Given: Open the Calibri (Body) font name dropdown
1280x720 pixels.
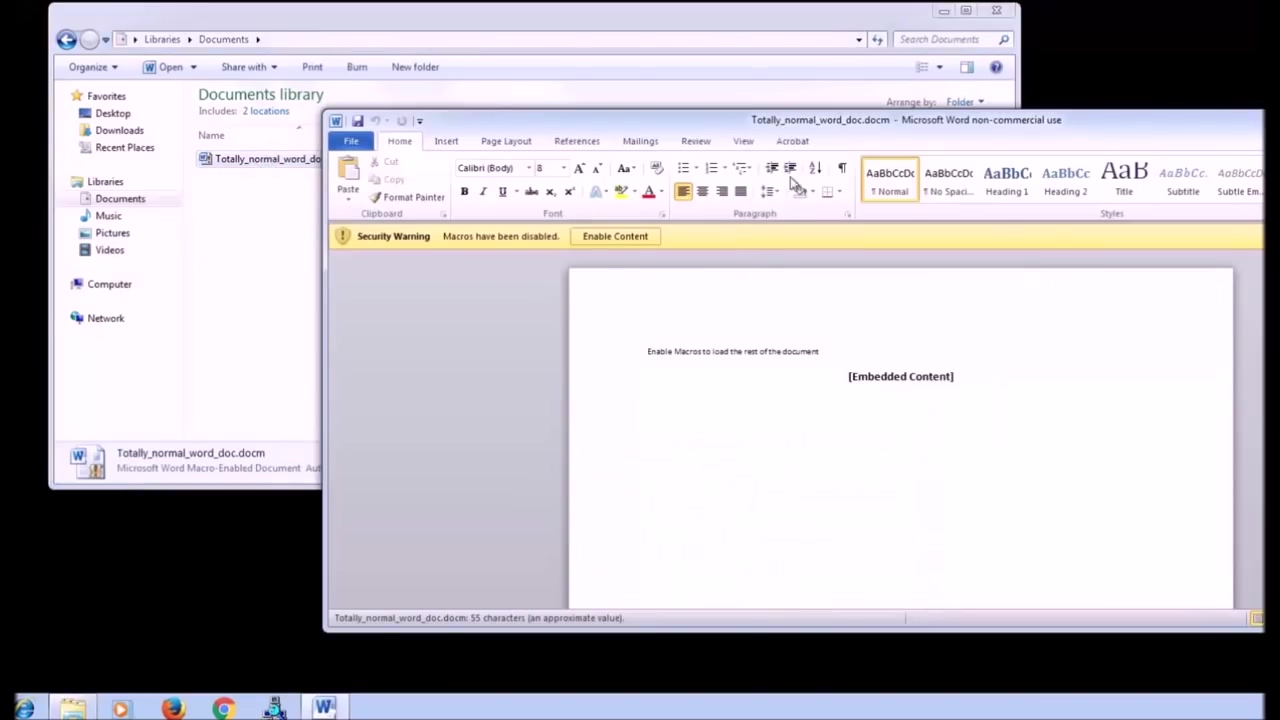Looking at the screenshot, I should (528, 168).
